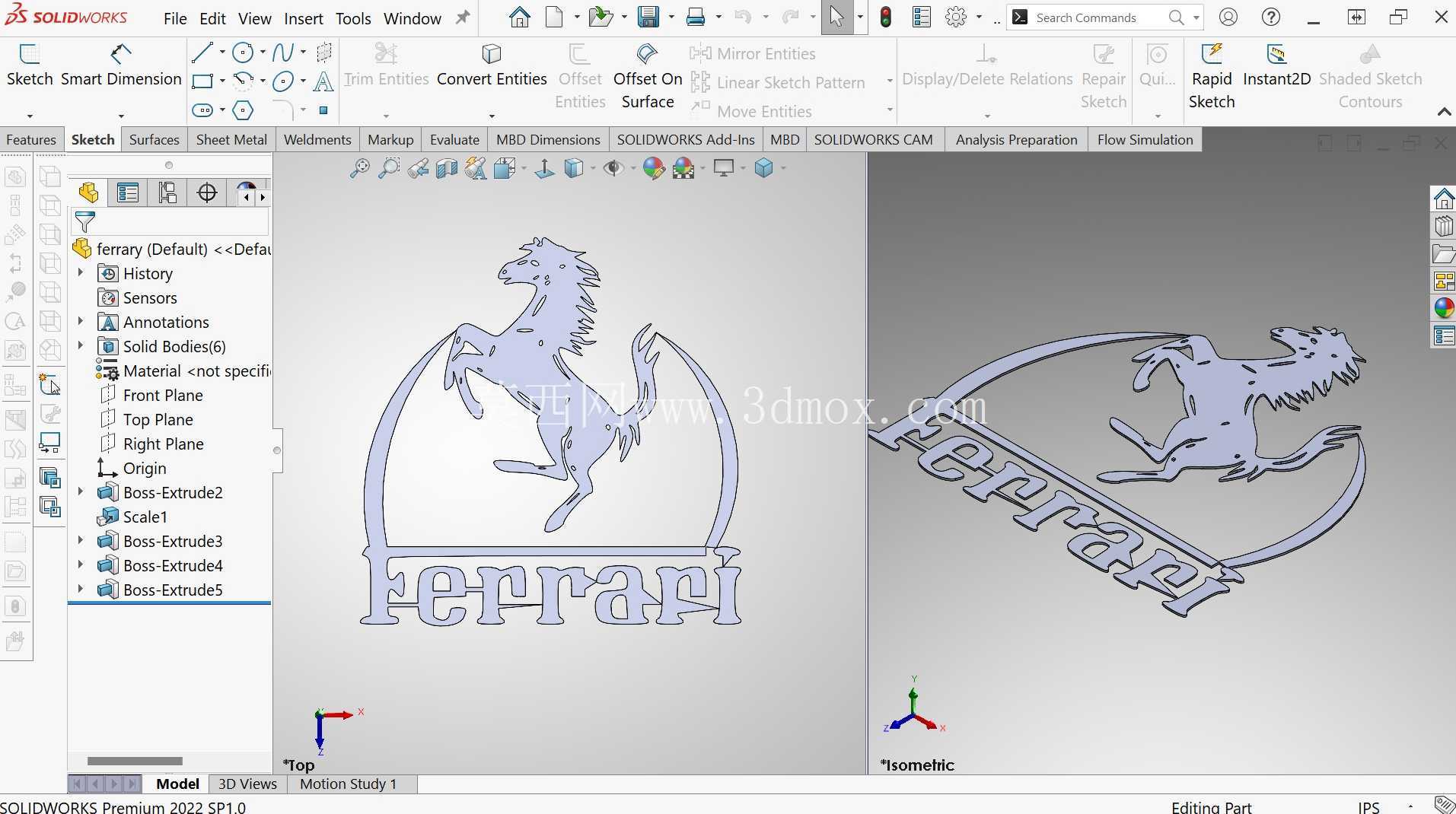Select Right Plane in the tree
1456x814 pixels.
[x=163, y=444]
